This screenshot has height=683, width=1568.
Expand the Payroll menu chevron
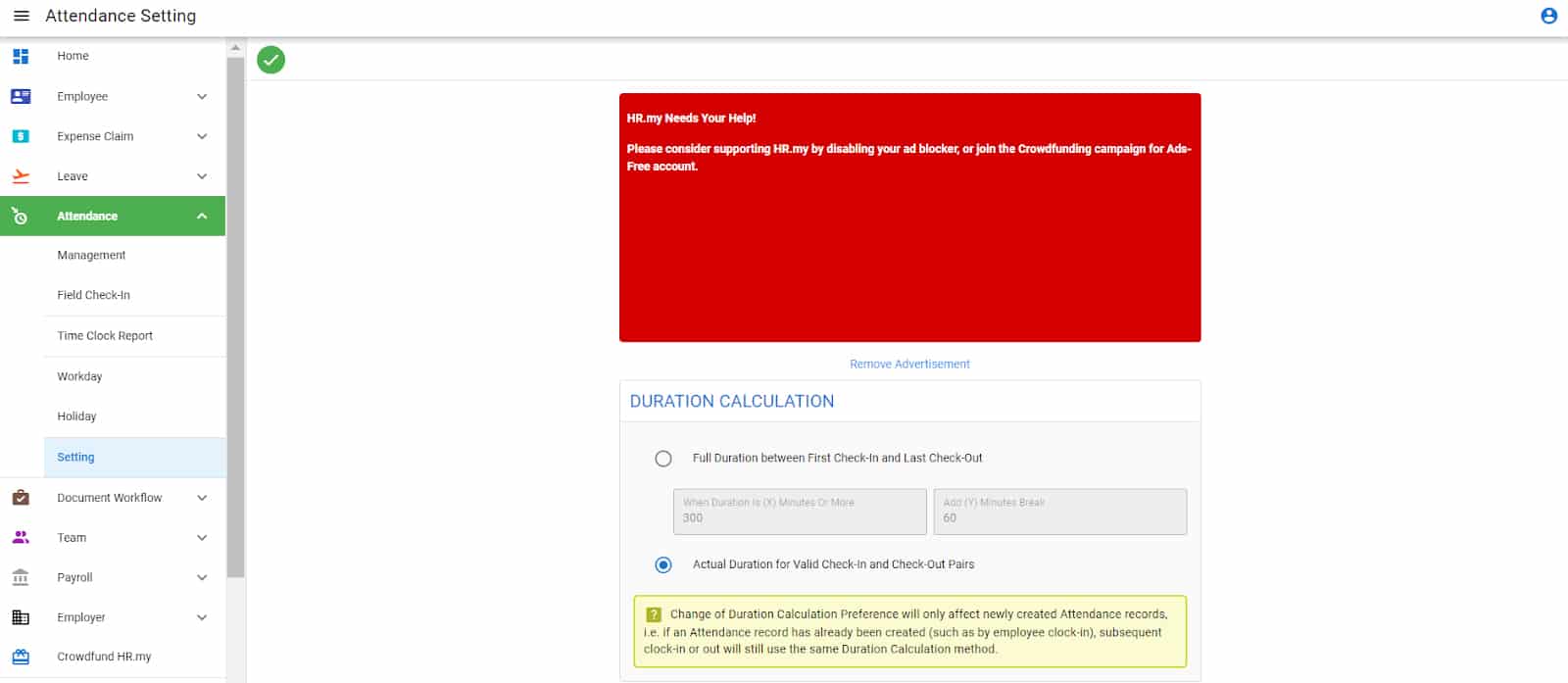[202, 577]
